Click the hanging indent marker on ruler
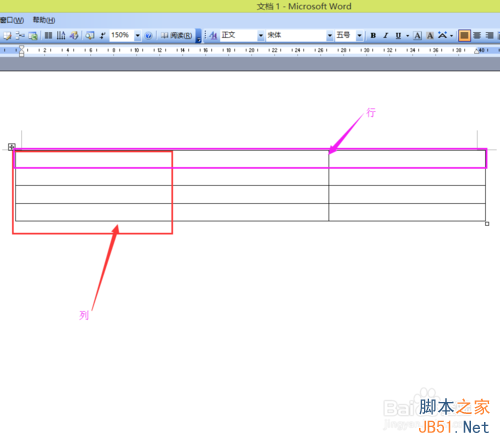This screenshot has width=500, height=441. (21, 53)
